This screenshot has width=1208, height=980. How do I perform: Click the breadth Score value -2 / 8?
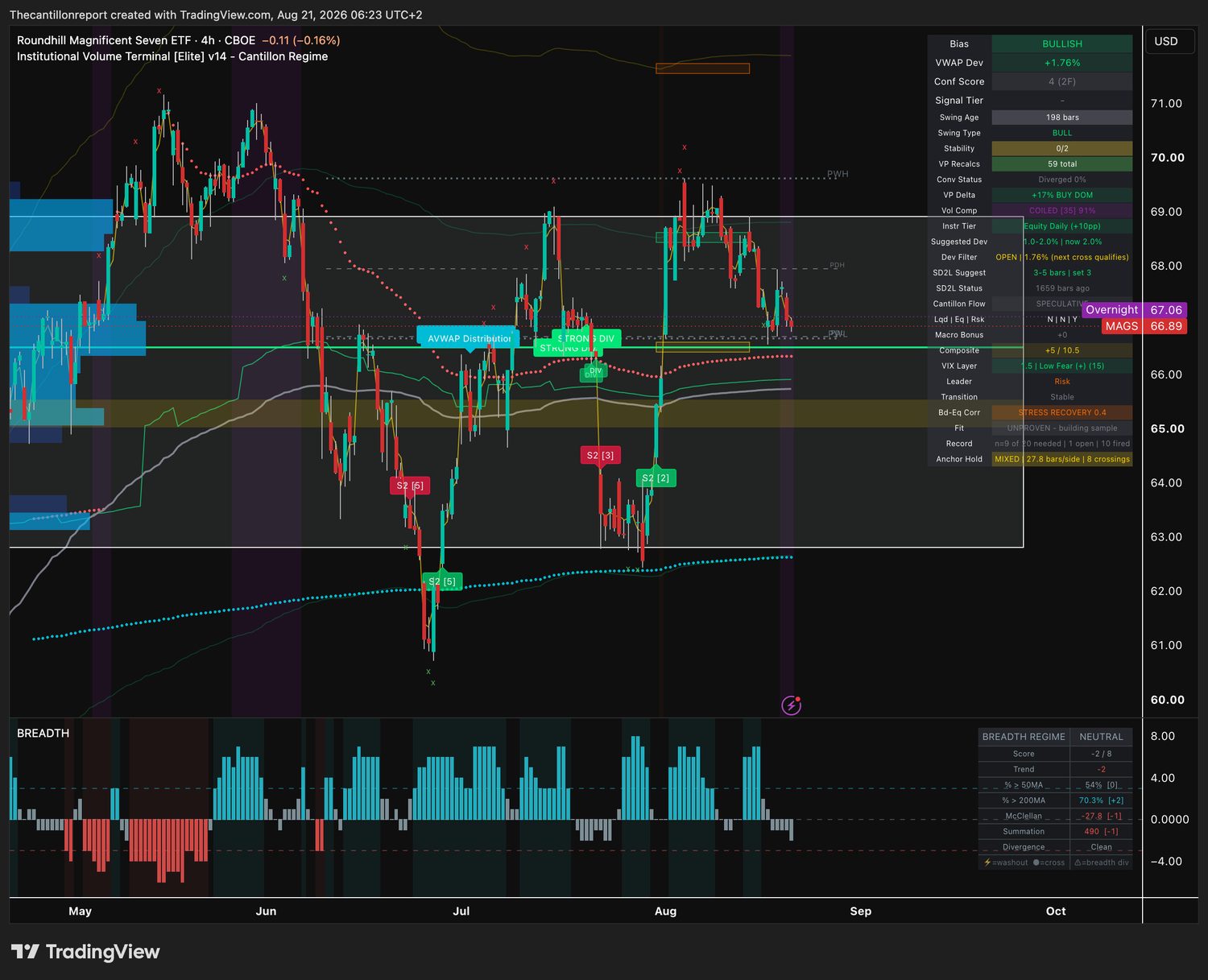click(1101, 754)
